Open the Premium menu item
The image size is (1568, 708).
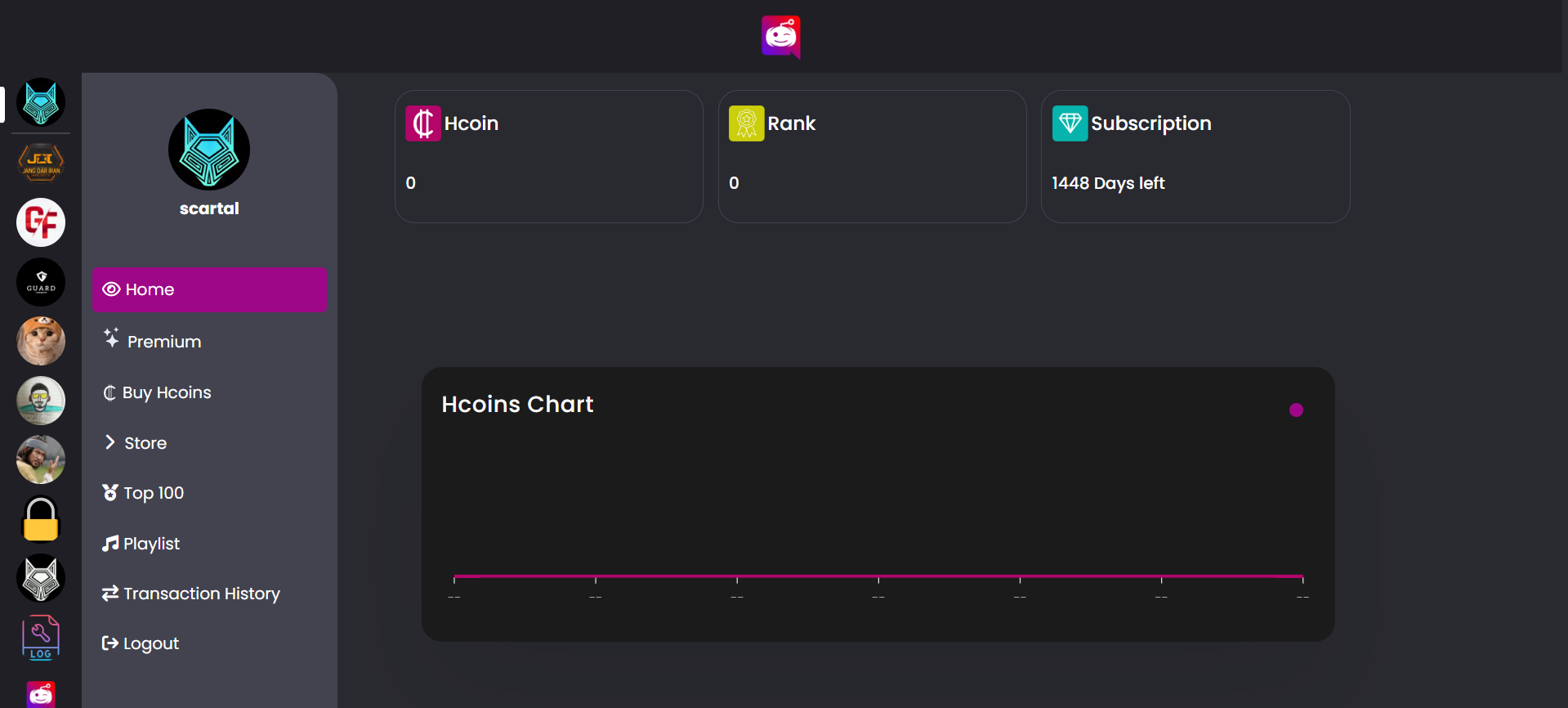163,341
